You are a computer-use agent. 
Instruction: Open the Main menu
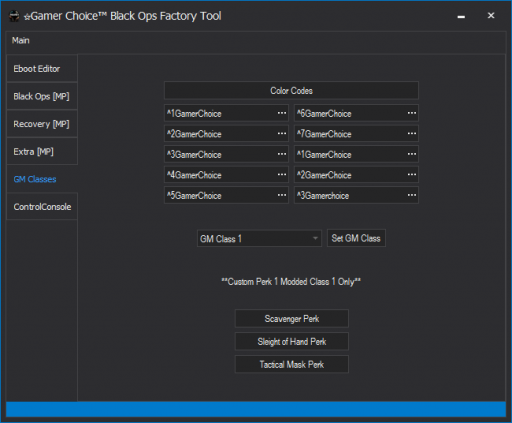pyautogui.click(x=21, y=41)
